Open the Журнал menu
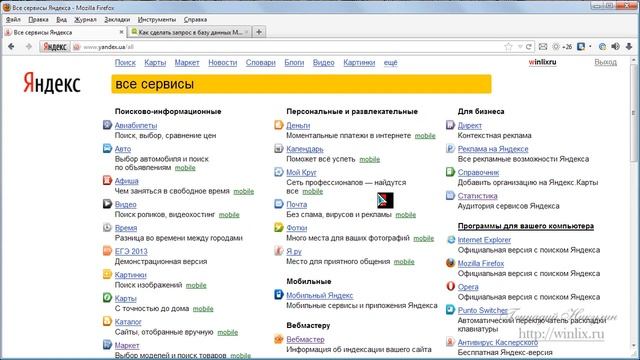Viewport: 640px width, 360px height. coord(85,19)
